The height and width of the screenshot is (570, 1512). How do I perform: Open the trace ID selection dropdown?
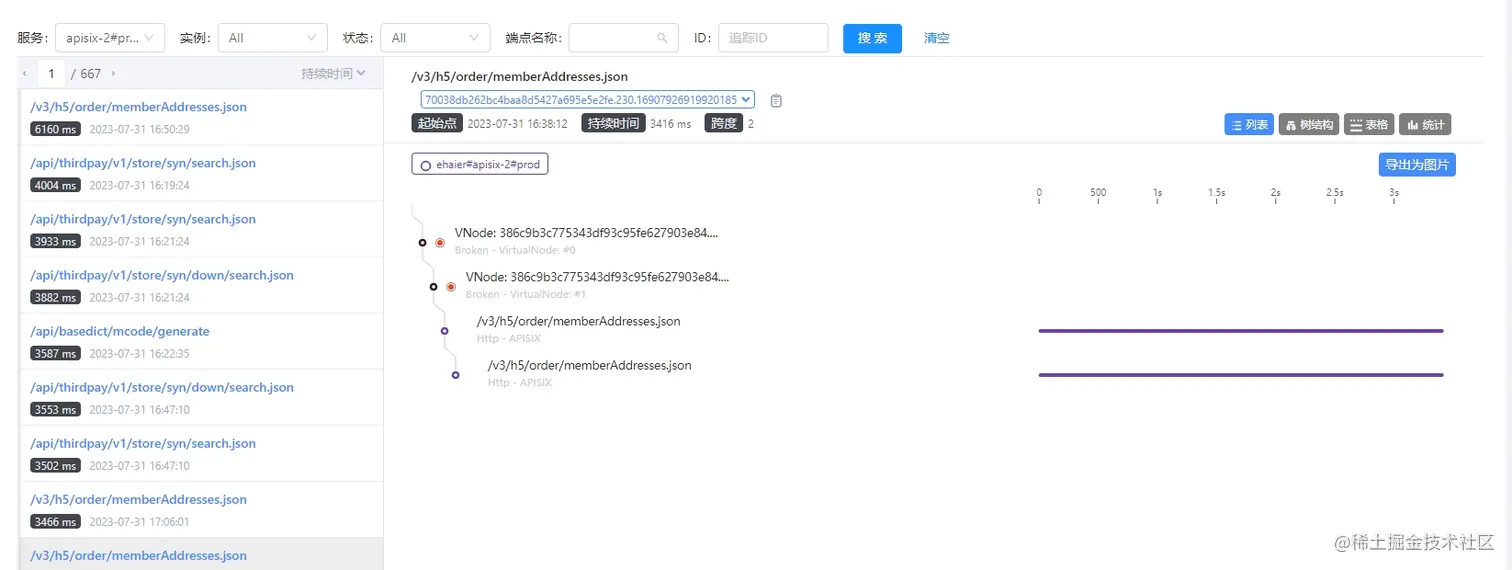point(588,100)
